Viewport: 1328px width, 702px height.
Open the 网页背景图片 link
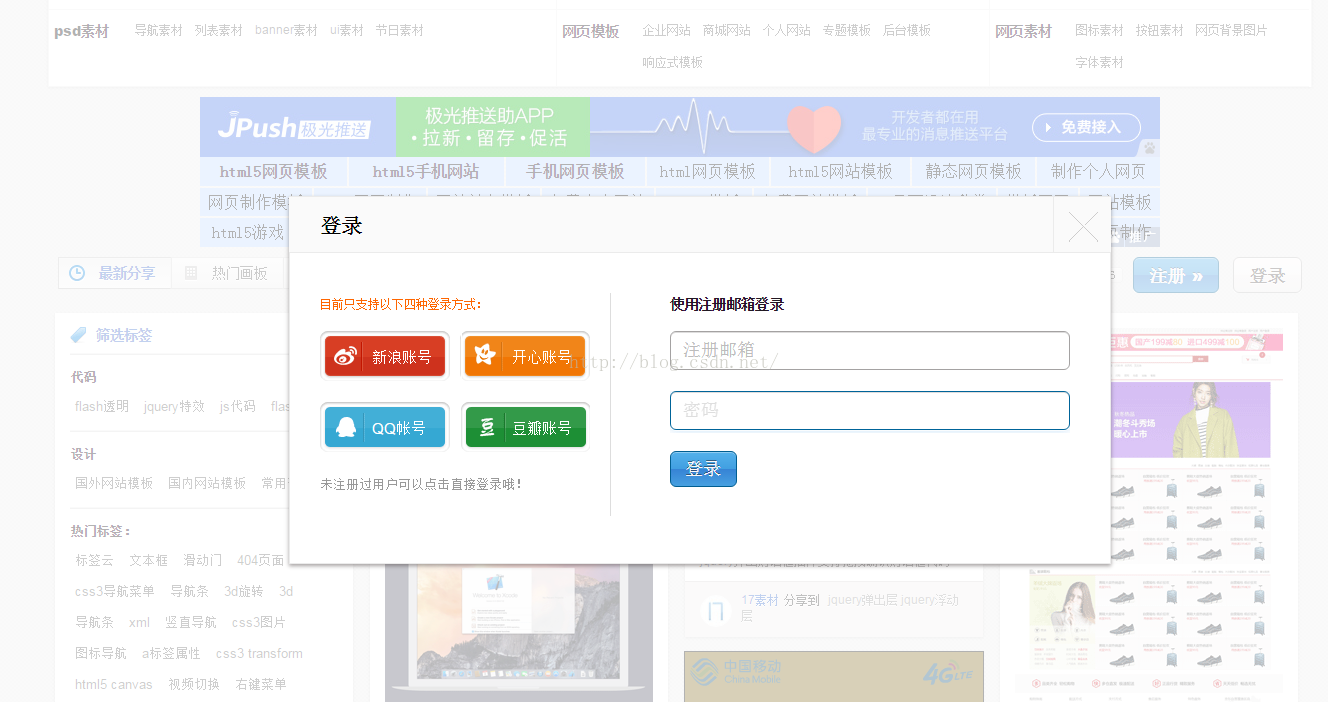1231,30
